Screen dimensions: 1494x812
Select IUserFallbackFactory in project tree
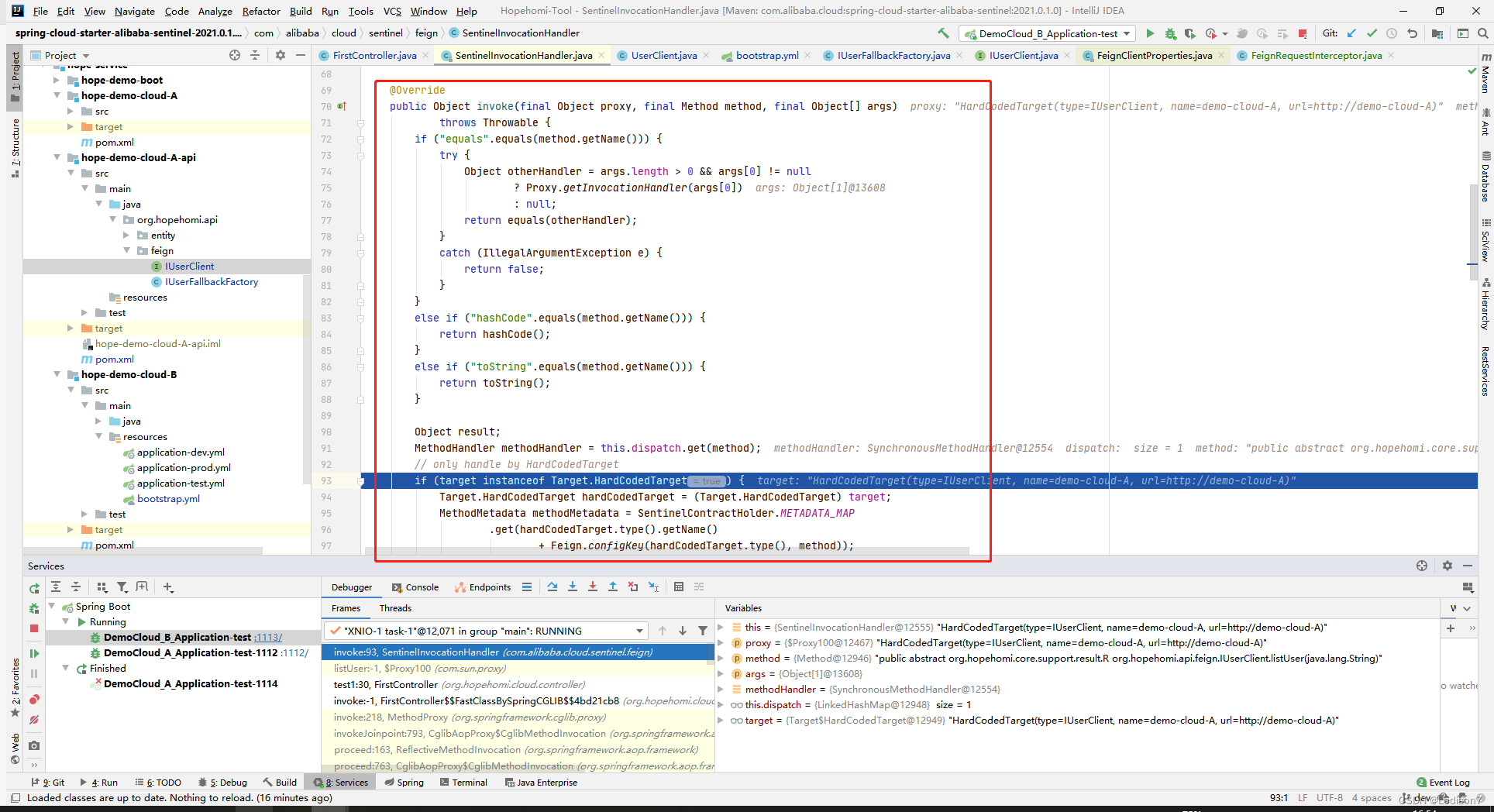[x=212, y=281]
